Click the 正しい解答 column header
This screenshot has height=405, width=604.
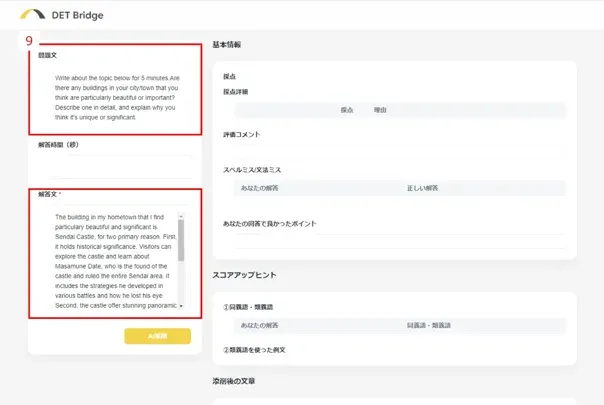coord(423,188)
